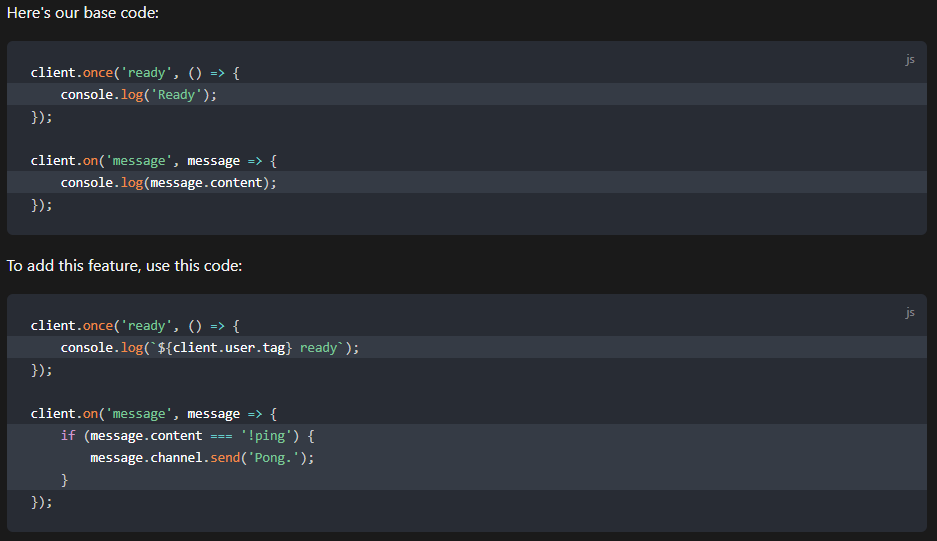Click the }); line after the client.user.tag log
Viewport: 937px width, 541px height.
tap(42, 369)
